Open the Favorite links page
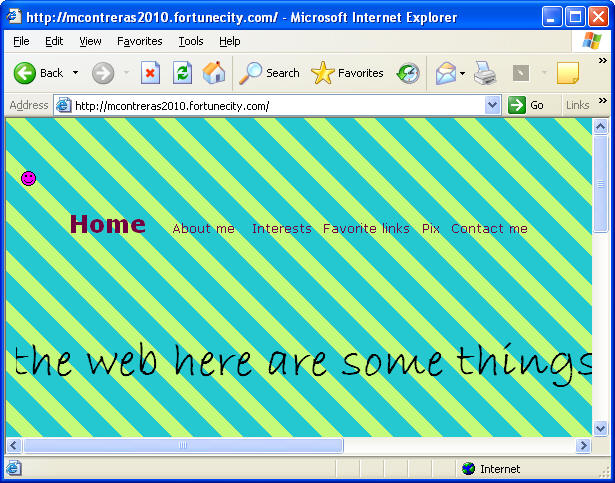 (366, 228)
